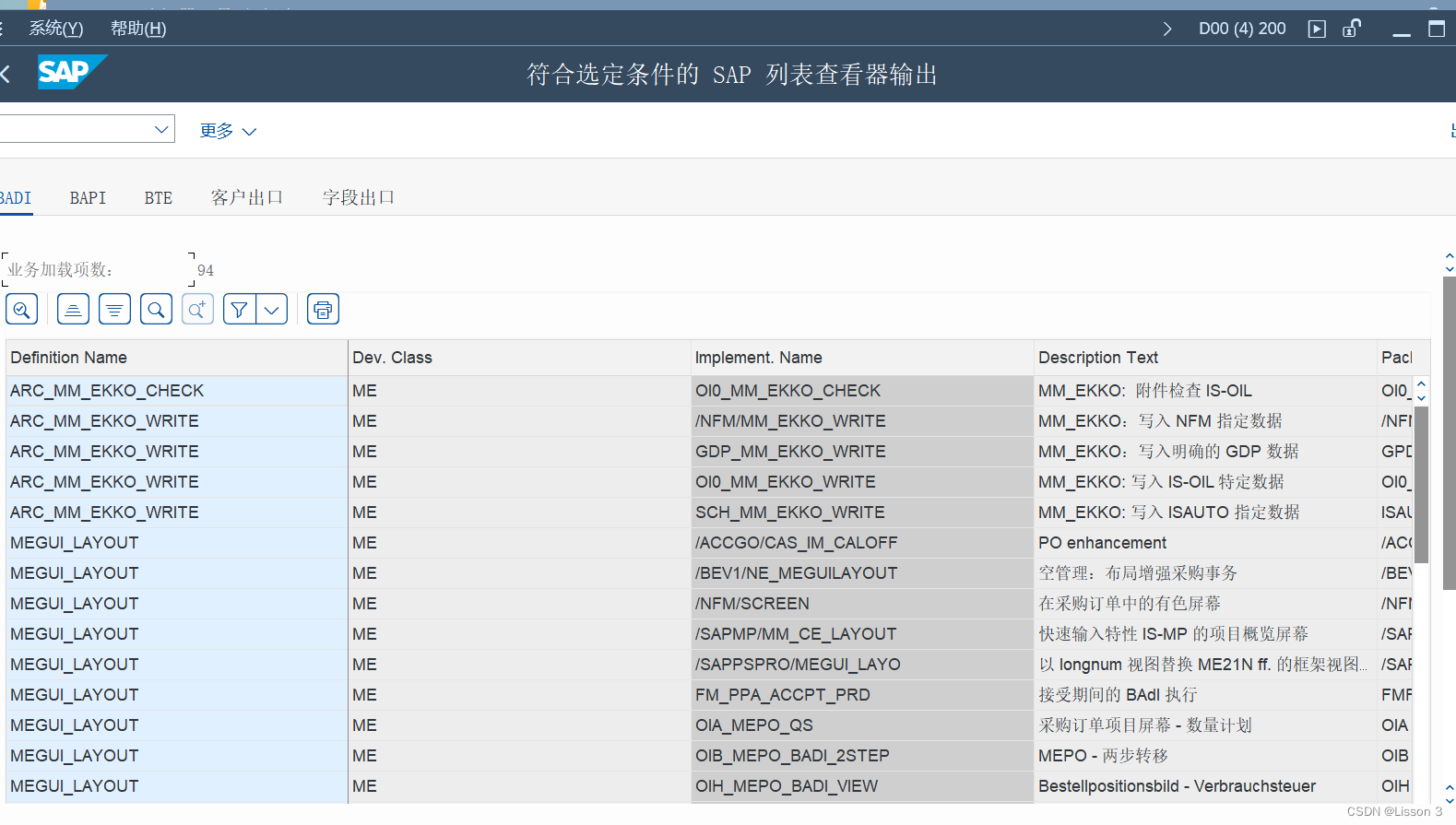The height and width of the screenshot is (825, 1456).
Task: Select GDP_MM_EKKO_WRITE implementation cell
Action: click(x=862, y=452)
